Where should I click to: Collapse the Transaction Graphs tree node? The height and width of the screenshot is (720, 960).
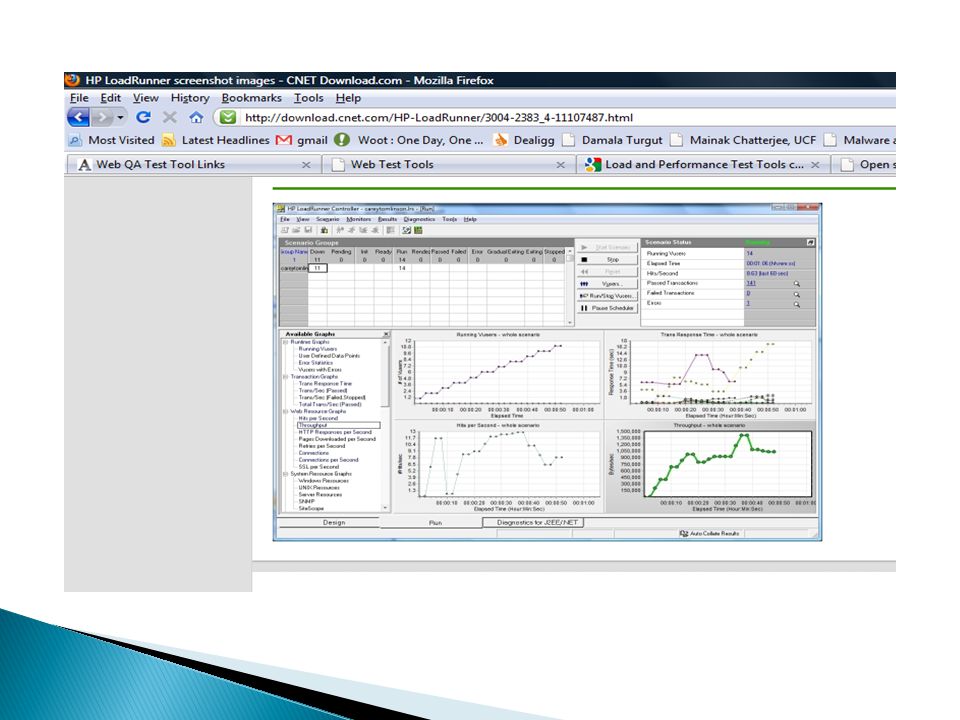tap(285, 377)
